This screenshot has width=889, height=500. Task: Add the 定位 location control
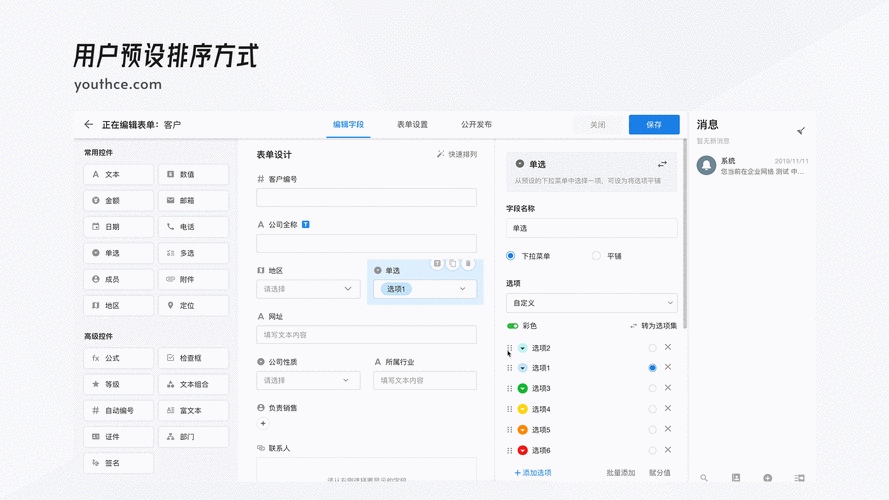pos(193,306)
